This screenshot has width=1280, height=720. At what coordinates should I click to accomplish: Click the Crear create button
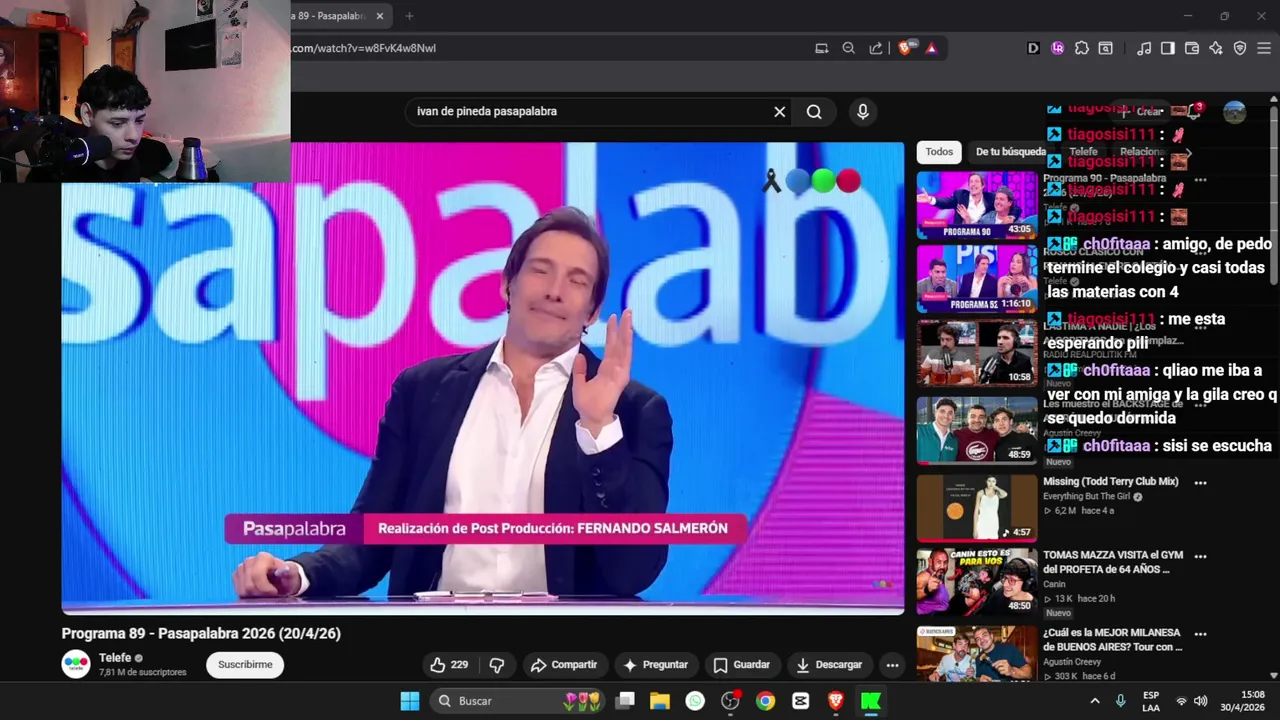click(x=1141, y=112)
